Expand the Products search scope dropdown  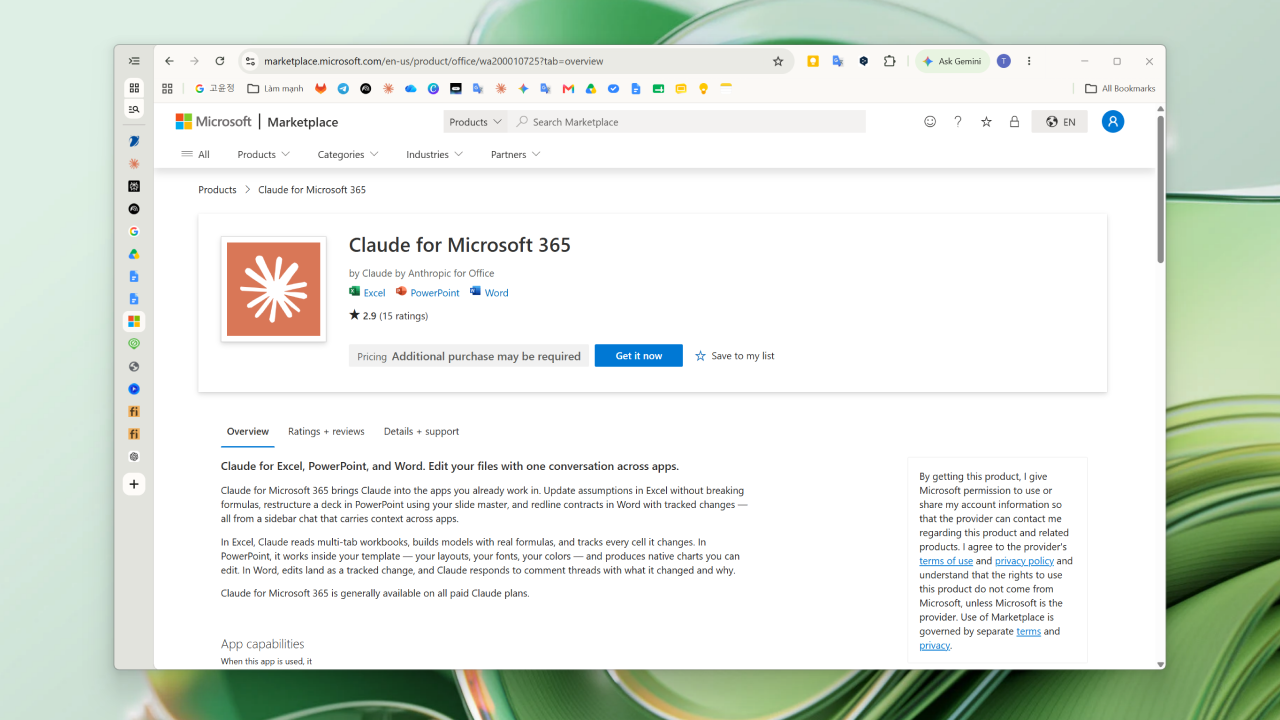point(475,122)
